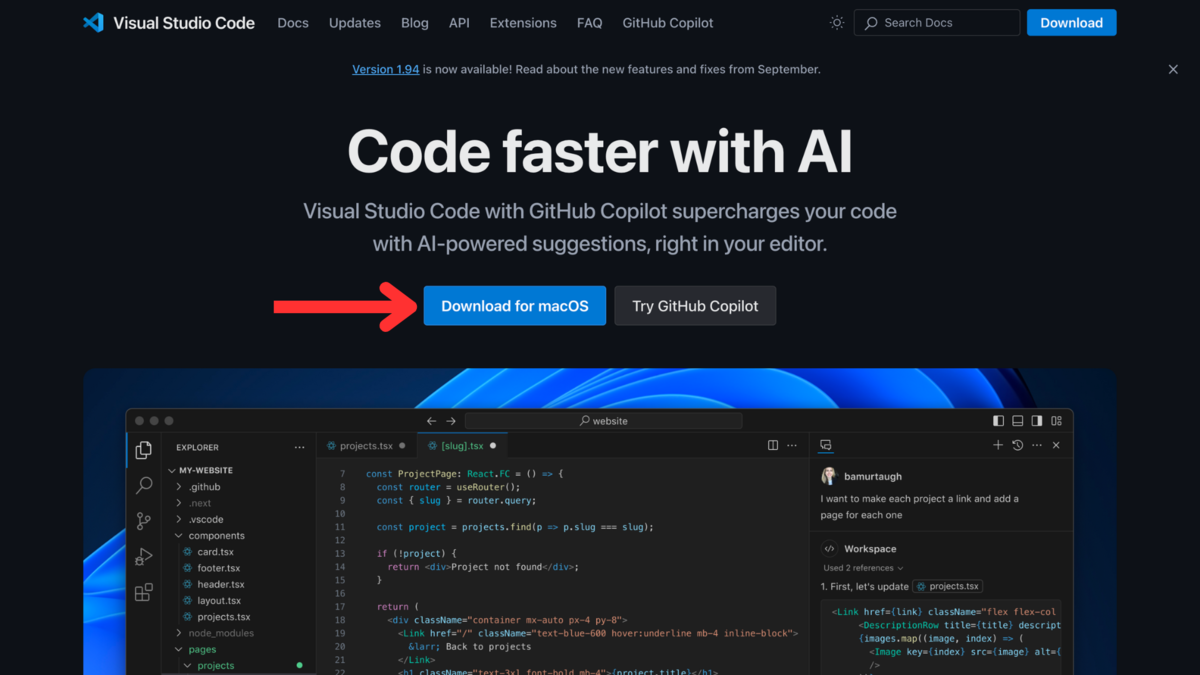Click the projects.tsx file chip in chat

coord(949,586)
